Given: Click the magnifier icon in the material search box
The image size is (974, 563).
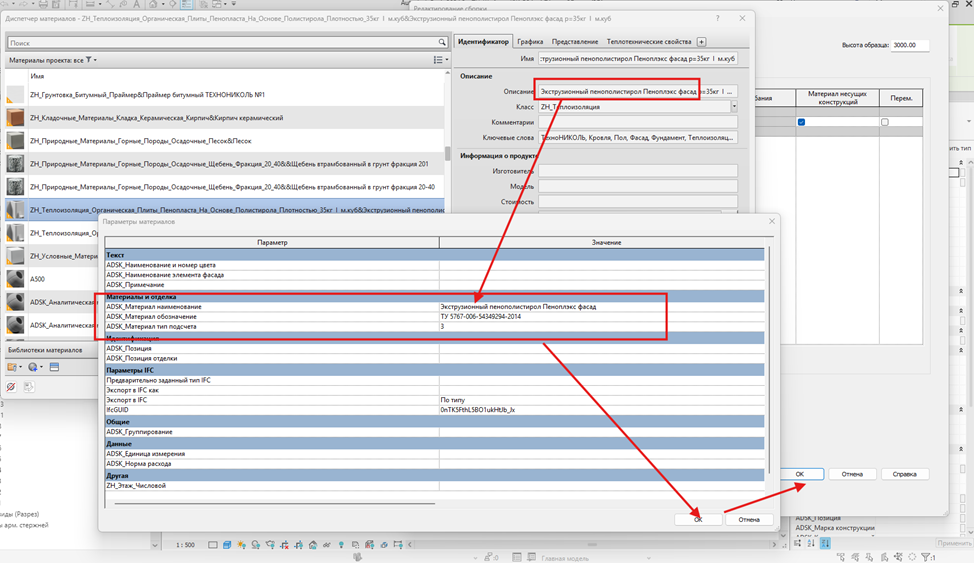Looking at the screenshot, I should coord(442,43).
